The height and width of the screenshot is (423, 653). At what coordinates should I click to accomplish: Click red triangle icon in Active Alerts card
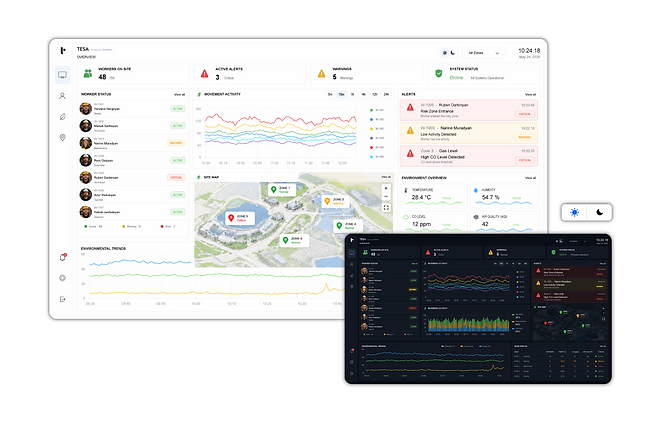(204, 74)
